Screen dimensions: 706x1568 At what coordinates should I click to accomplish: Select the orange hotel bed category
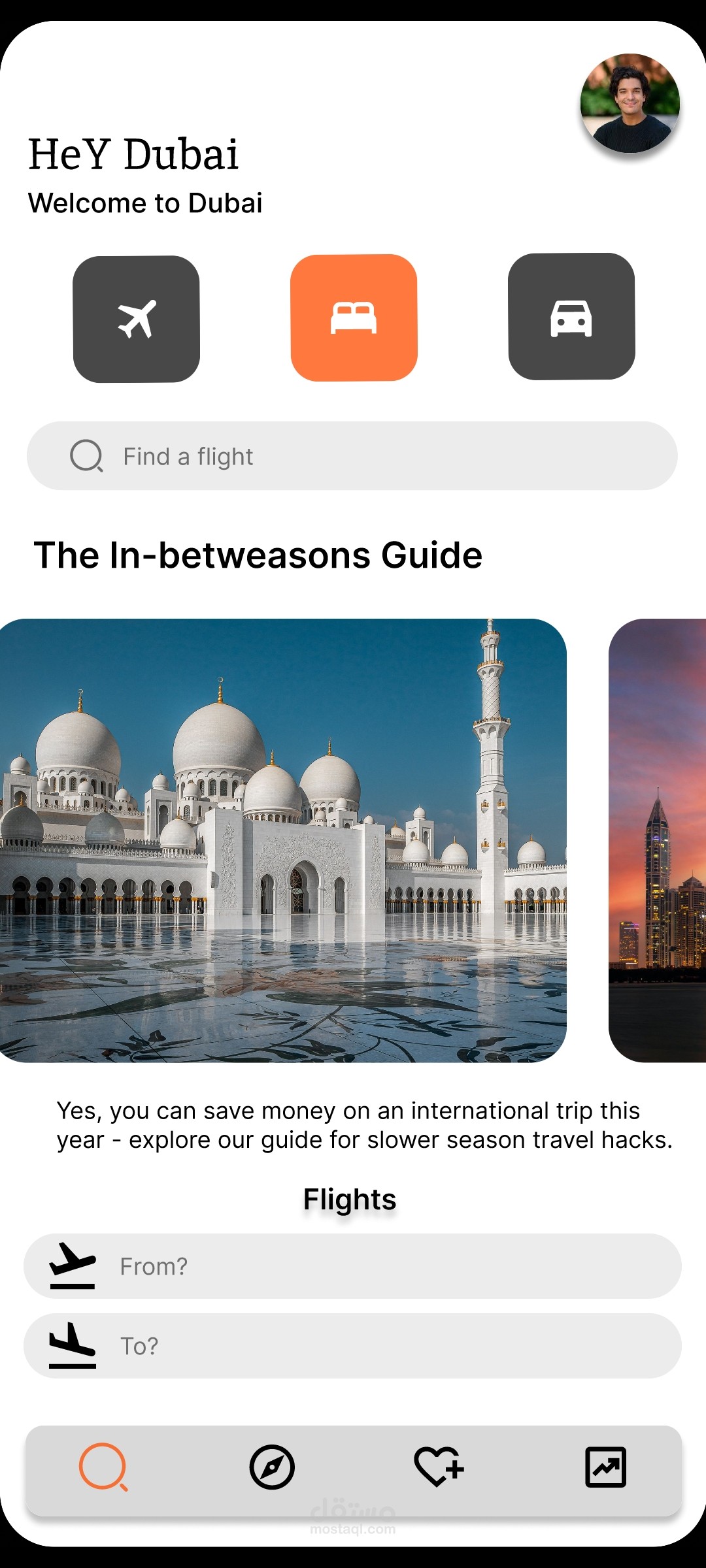point(354,318)
